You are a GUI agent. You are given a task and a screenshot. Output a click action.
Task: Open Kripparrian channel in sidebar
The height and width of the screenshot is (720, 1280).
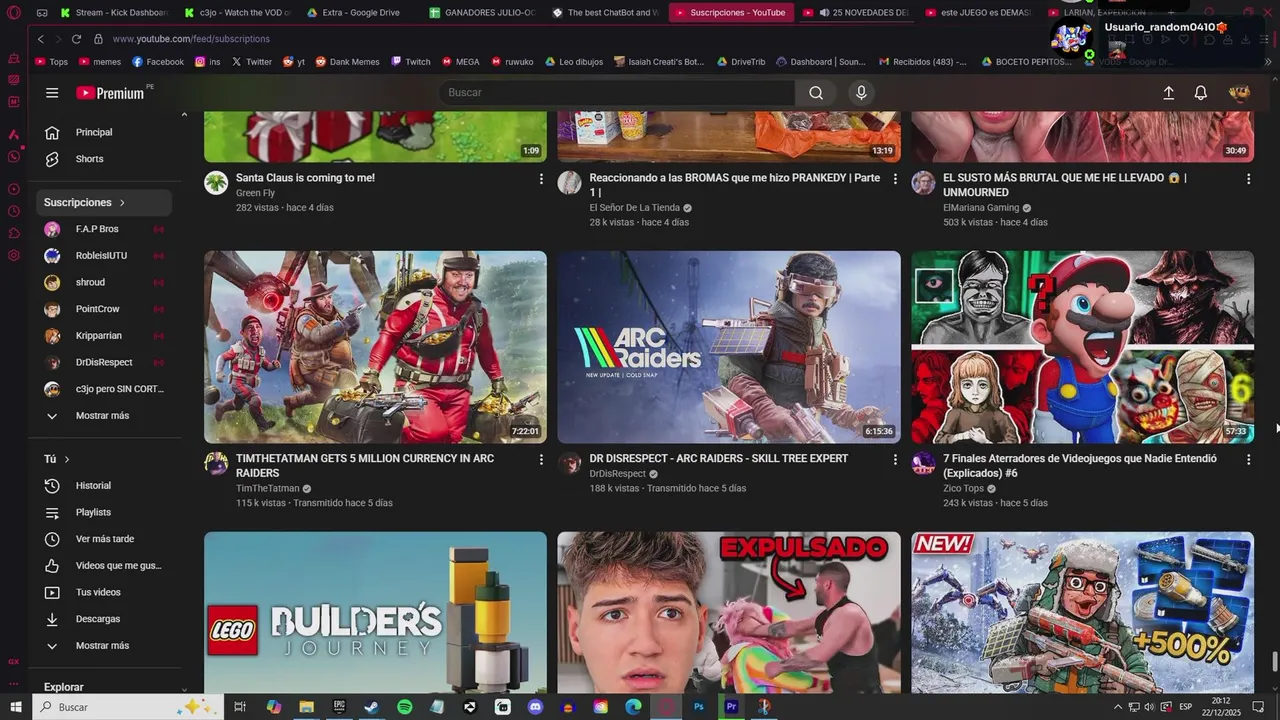(104, 336)
